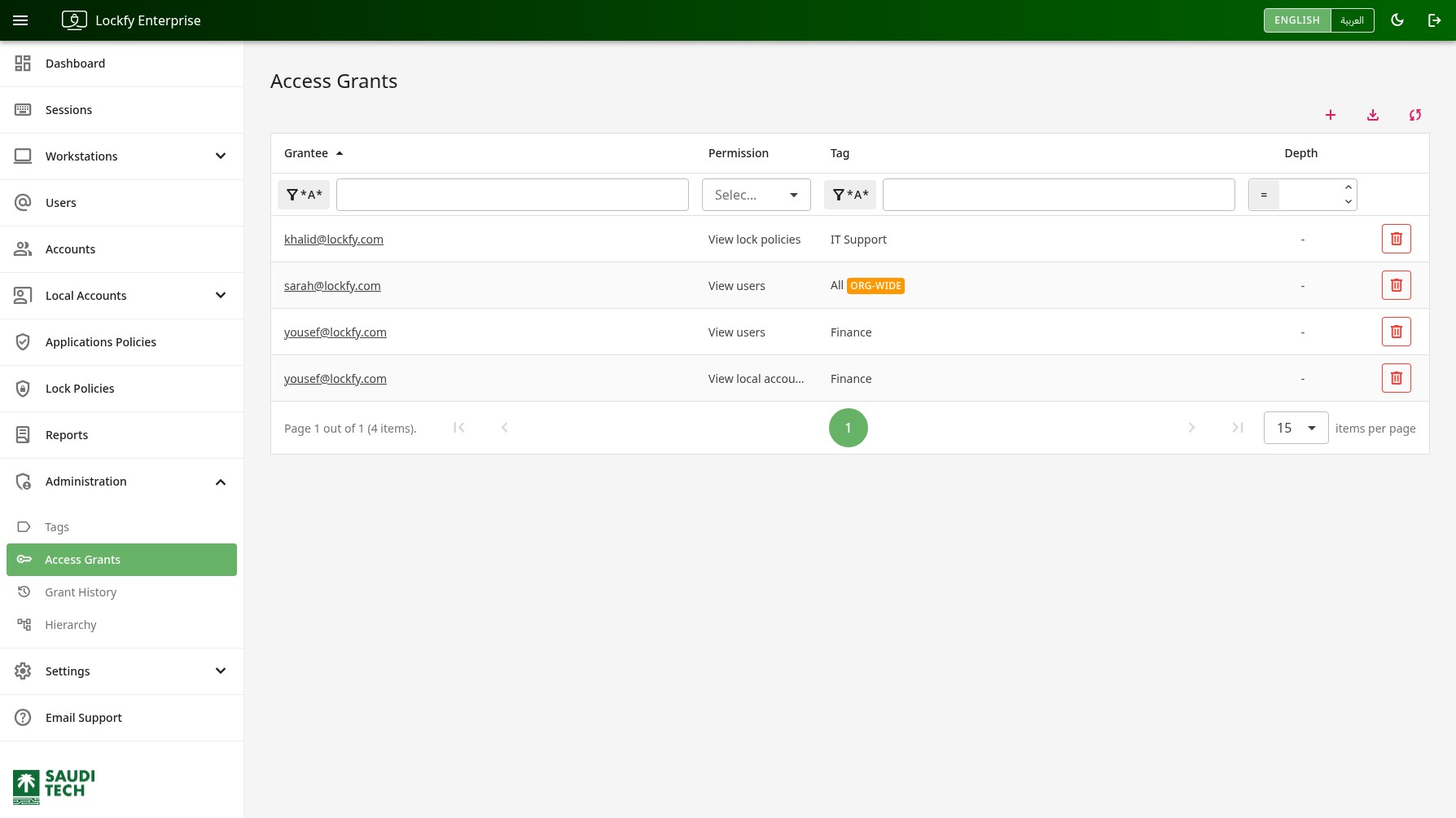Open the hamburger navigation menu
This screenshot has width=1456, height=818.
tap(20, 20)
